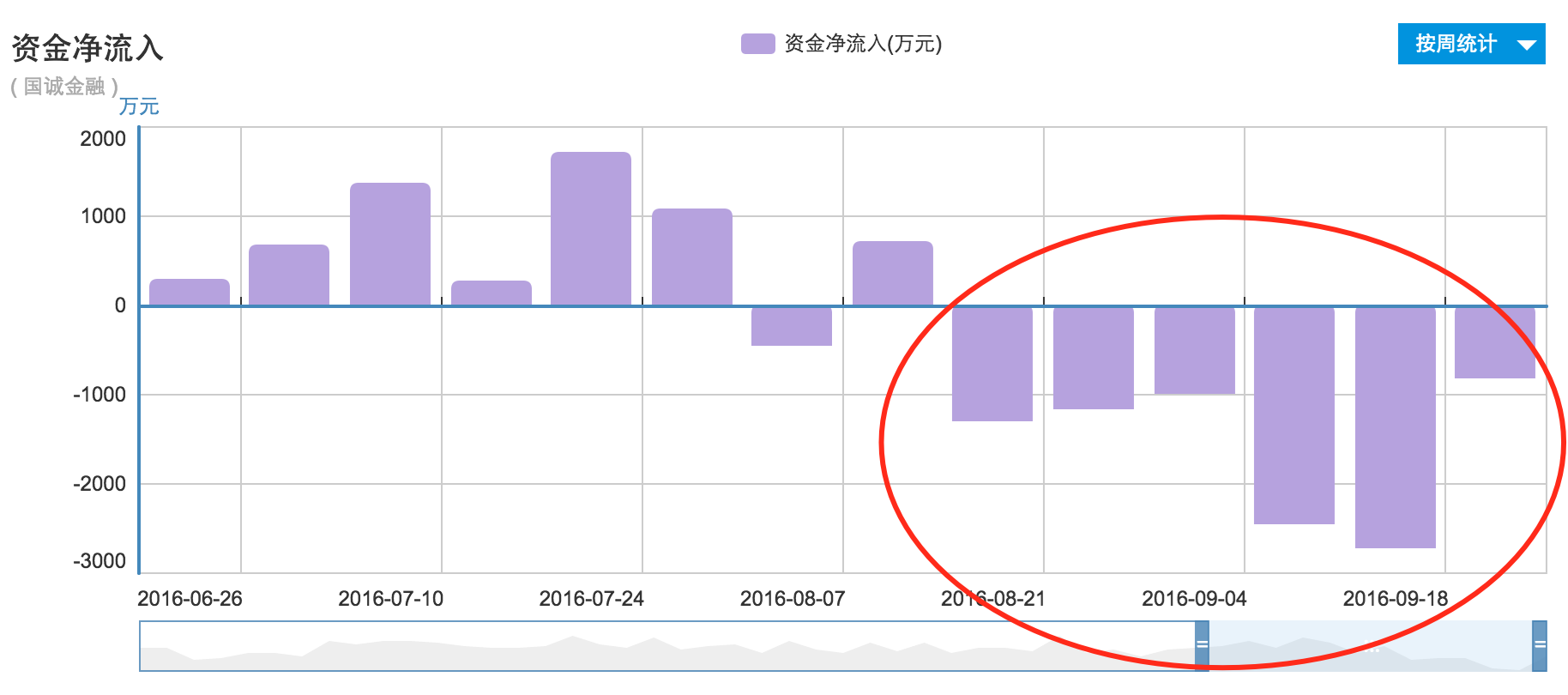Click the 2016-09-04 axis label

[1194, 599]
